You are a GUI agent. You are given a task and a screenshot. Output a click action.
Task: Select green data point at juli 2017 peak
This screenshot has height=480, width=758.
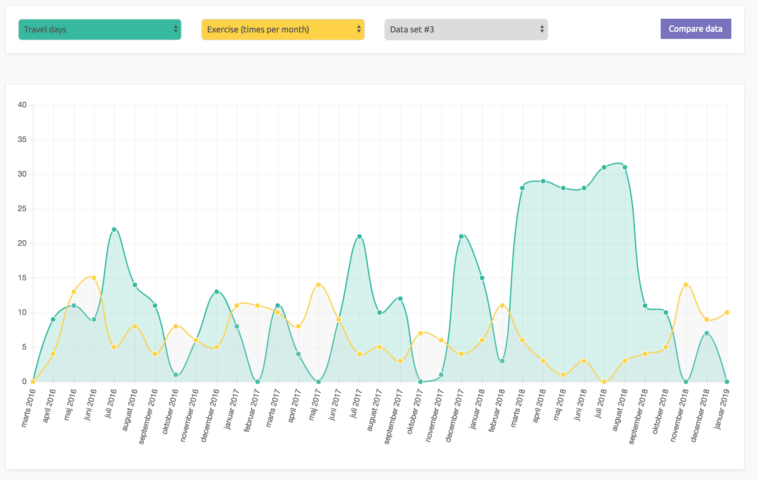pyautogui.click(x=359, y=236)
